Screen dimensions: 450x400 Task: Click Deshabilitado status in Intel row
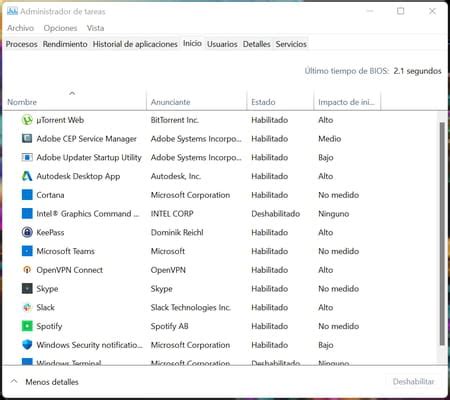click(x=276, y=214)
